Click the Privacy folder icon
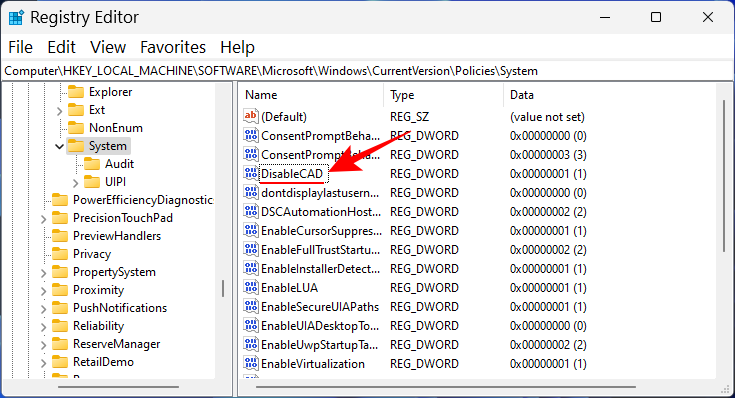This screenshot has height=398, width=735. [60, 254]
